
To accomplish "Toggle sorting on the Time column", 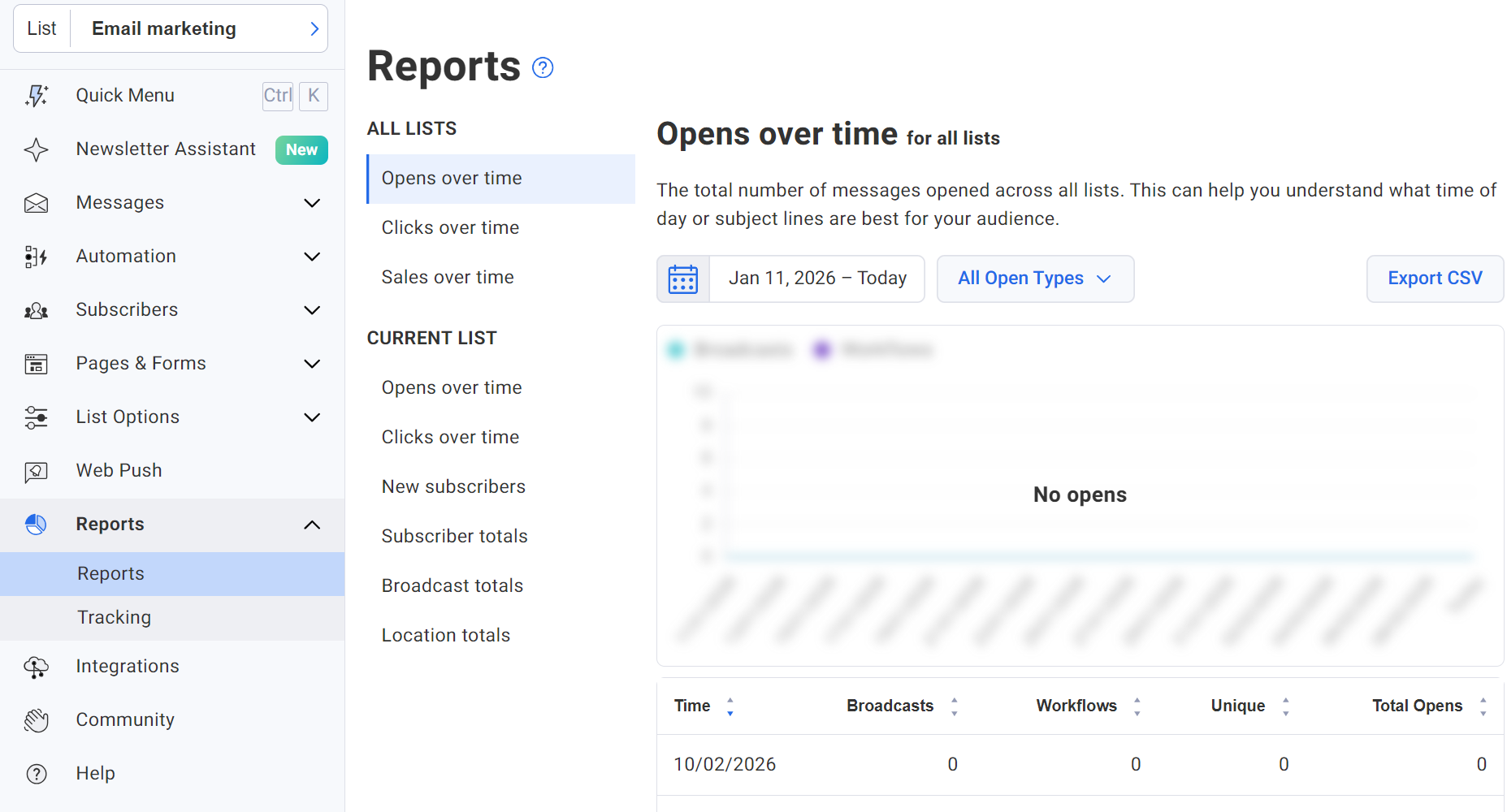I will (730, 706).
